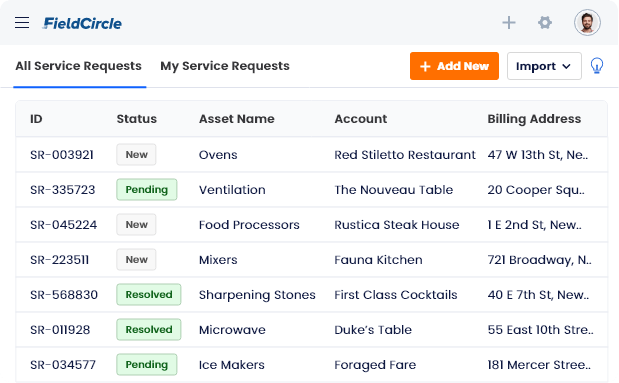Click Pending status badge for SR-335723
This screenshot has height=383, width=619.
146,190
